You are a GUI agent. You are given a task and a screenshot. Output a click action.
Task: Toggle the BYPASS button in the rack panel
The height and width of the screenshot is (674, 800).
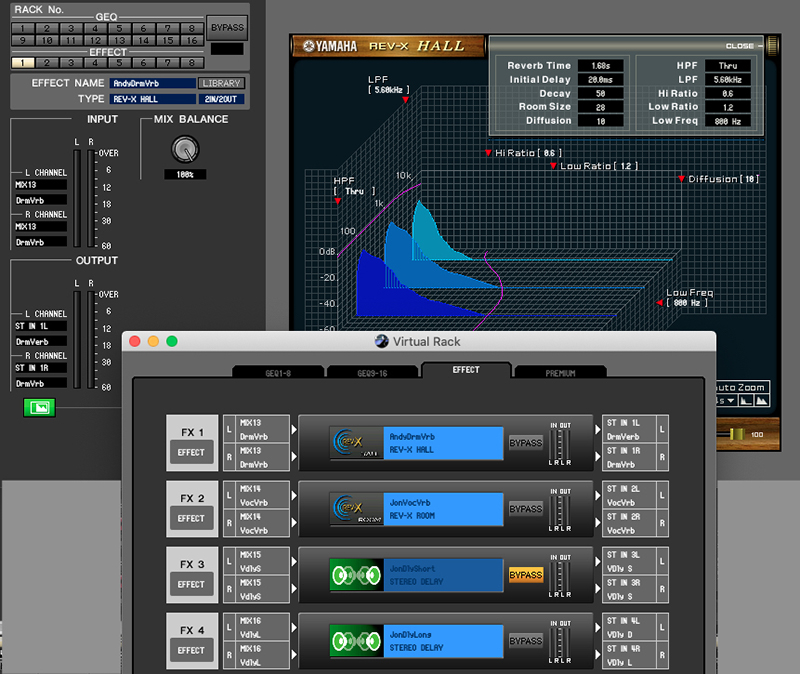pos(227,28)
